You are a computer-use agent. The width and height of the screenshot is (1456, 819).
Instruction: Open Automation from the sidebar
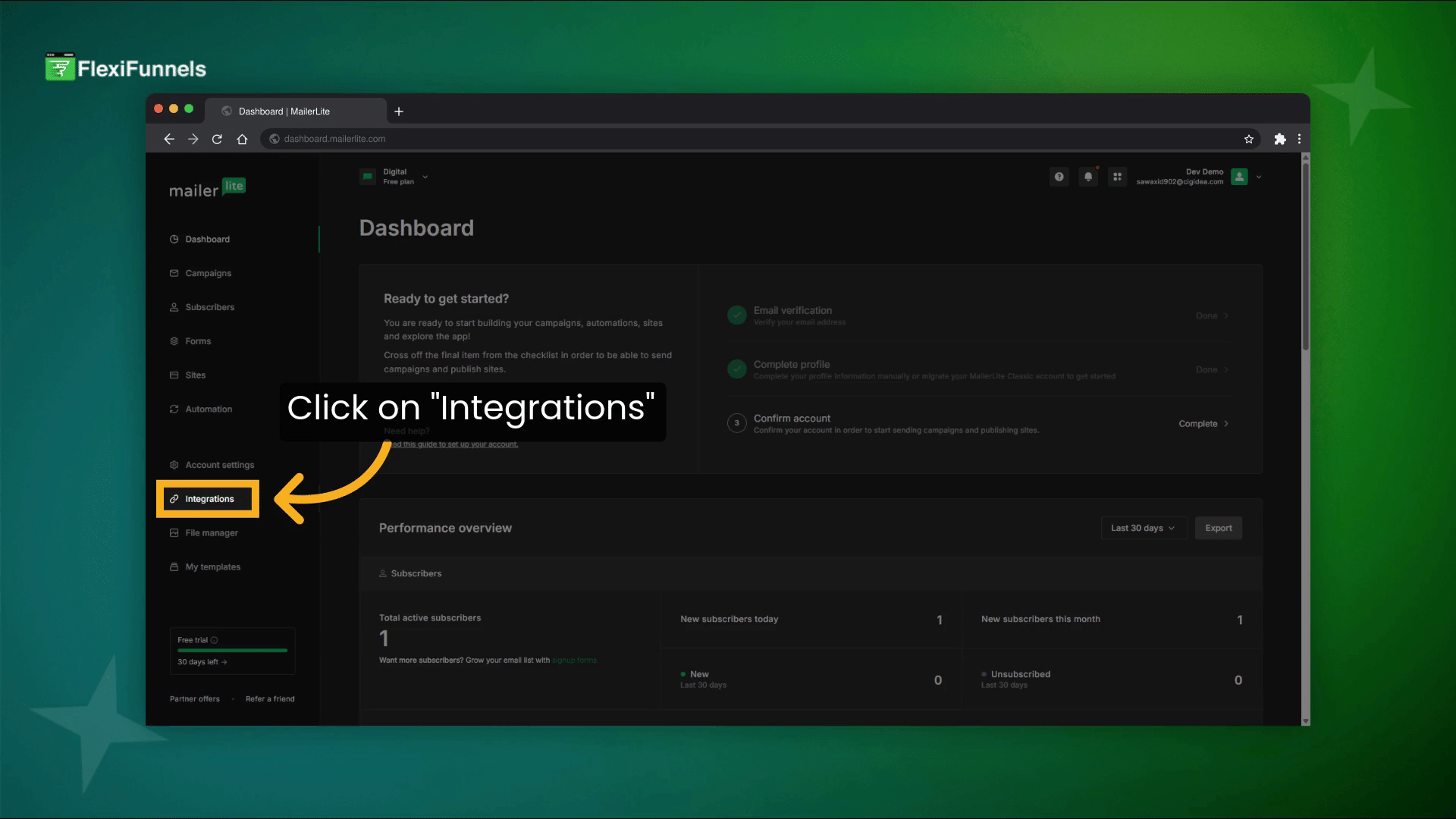(x=208, y=409)
